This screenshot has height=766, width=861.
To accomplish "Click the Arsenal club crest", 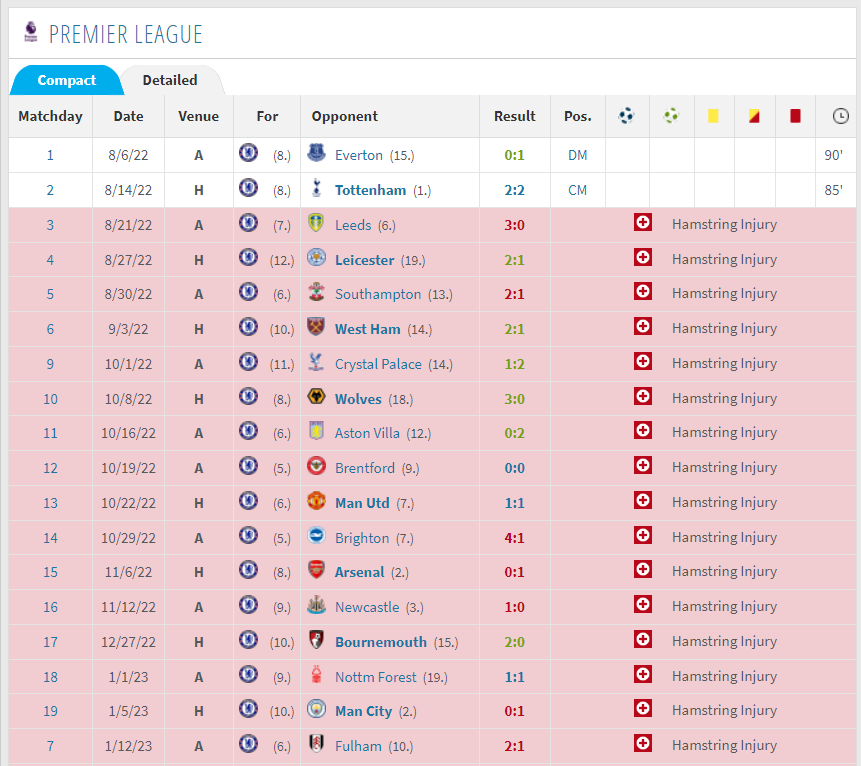I will pyautogui.click(x=316, y=570).
